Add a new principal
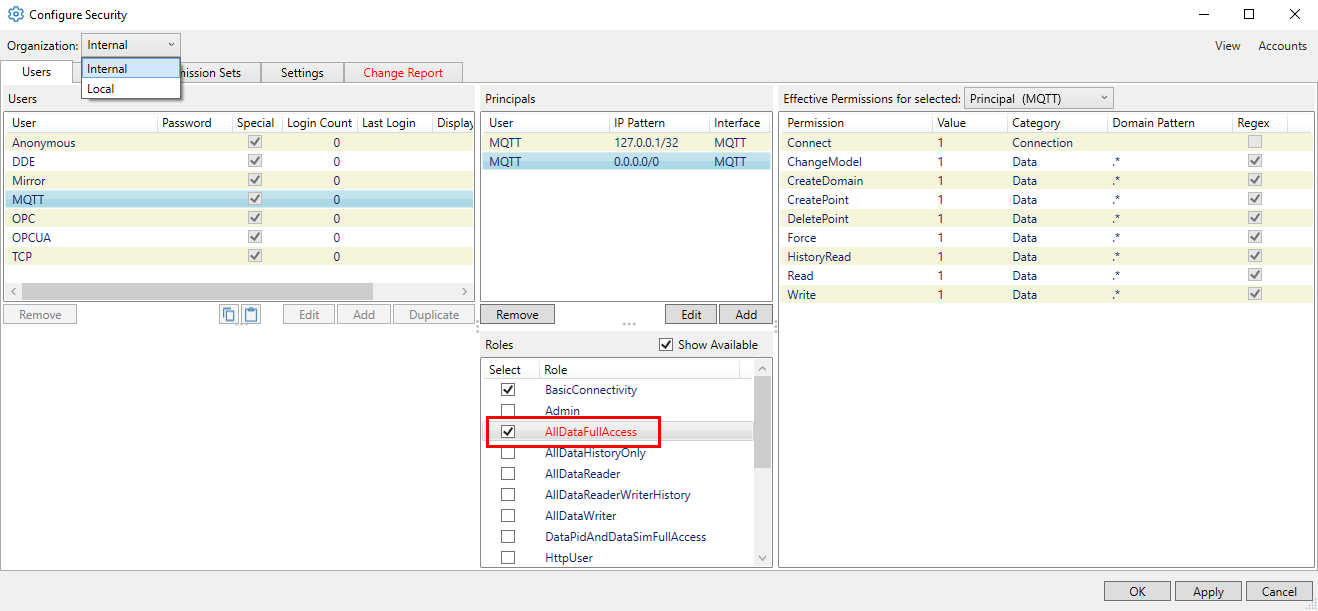 (x=745, y=314)
